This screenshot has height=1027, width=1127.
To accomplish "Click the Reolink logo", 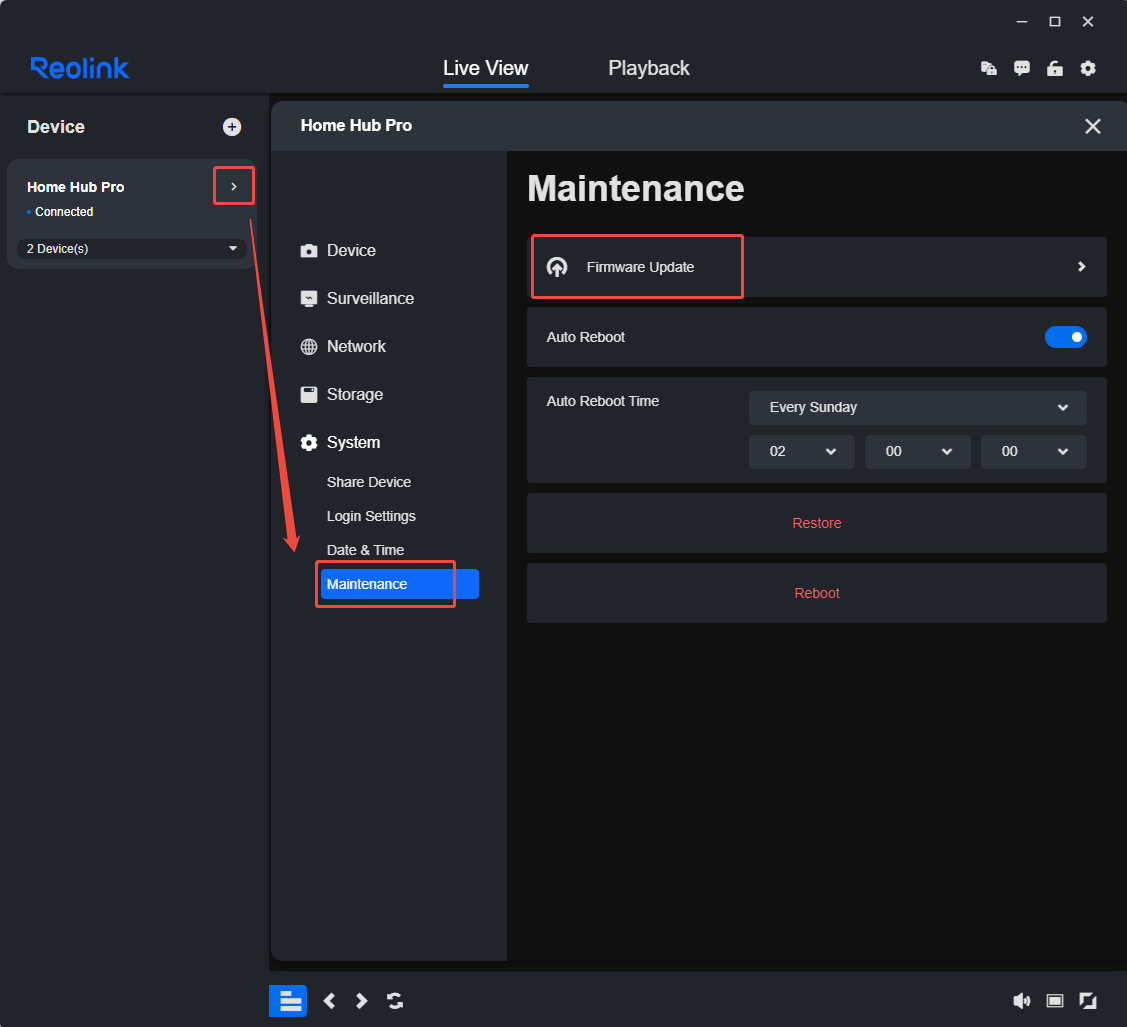I will pos(80,68).
